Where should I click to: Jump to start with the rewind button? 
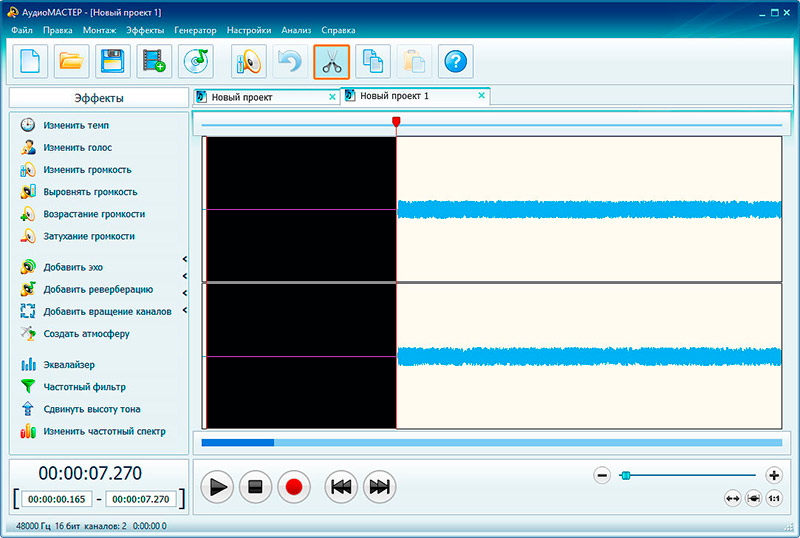(x=341, y=487)
